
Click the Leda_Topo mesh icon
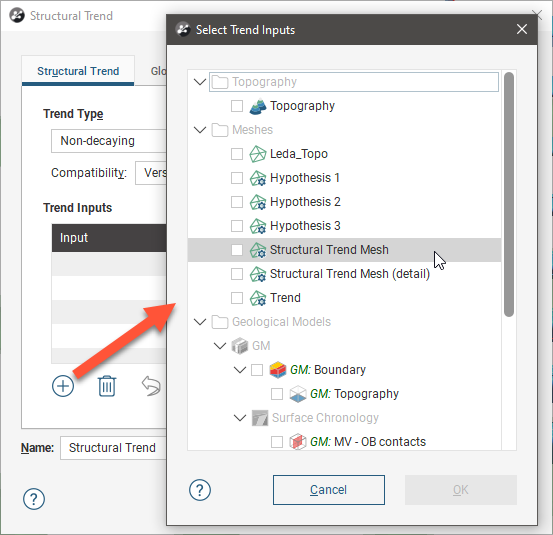(x=257, y=154)
